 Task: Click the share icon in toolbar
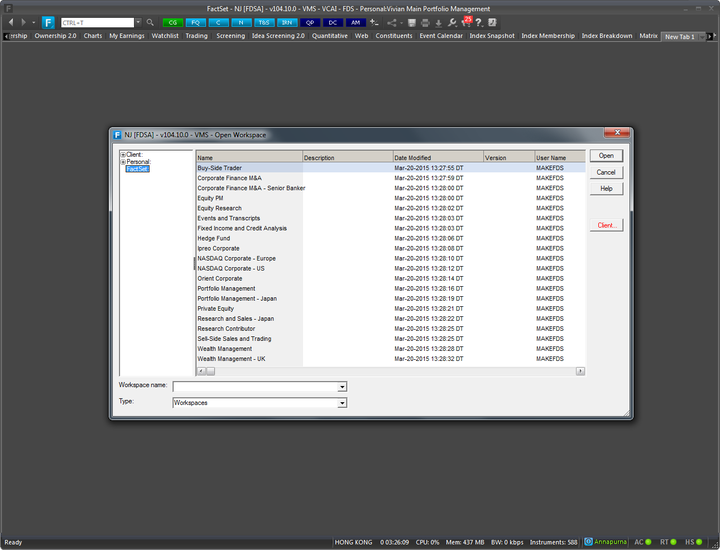click(x=392, y=22)
